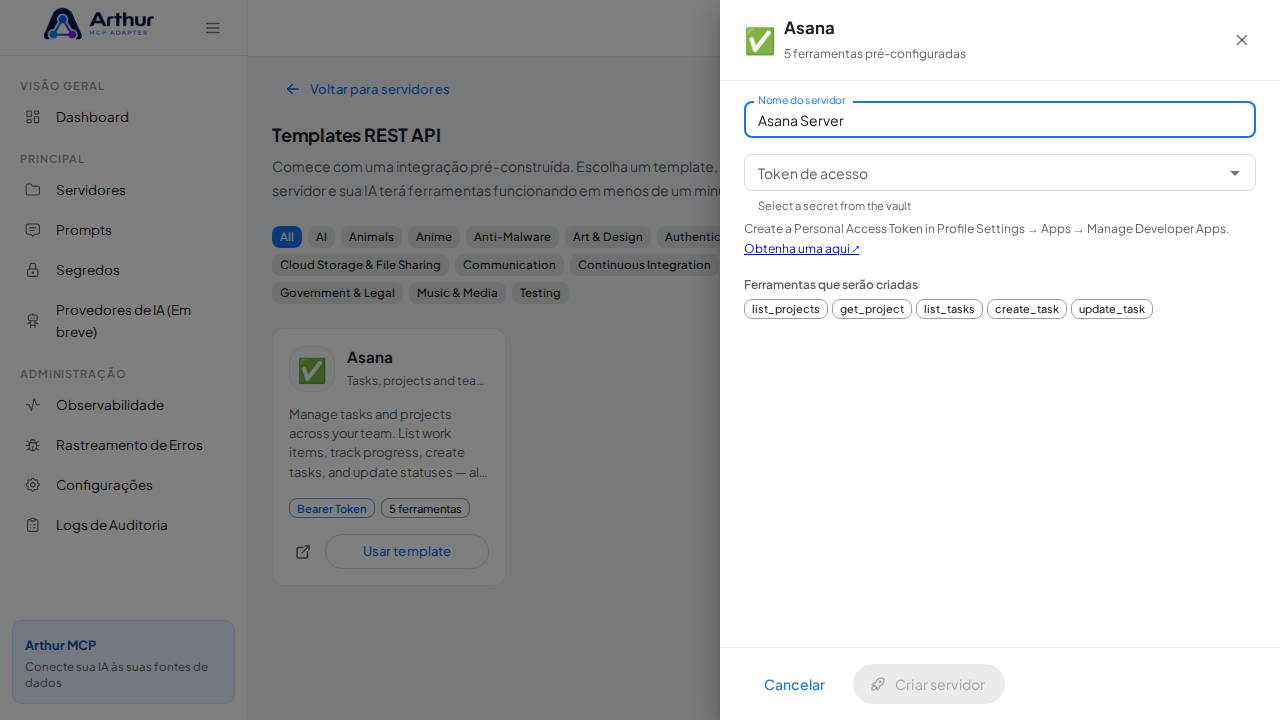Filter templates by Anime
This screenshot has height=720, width=1280.
[434, 237]
